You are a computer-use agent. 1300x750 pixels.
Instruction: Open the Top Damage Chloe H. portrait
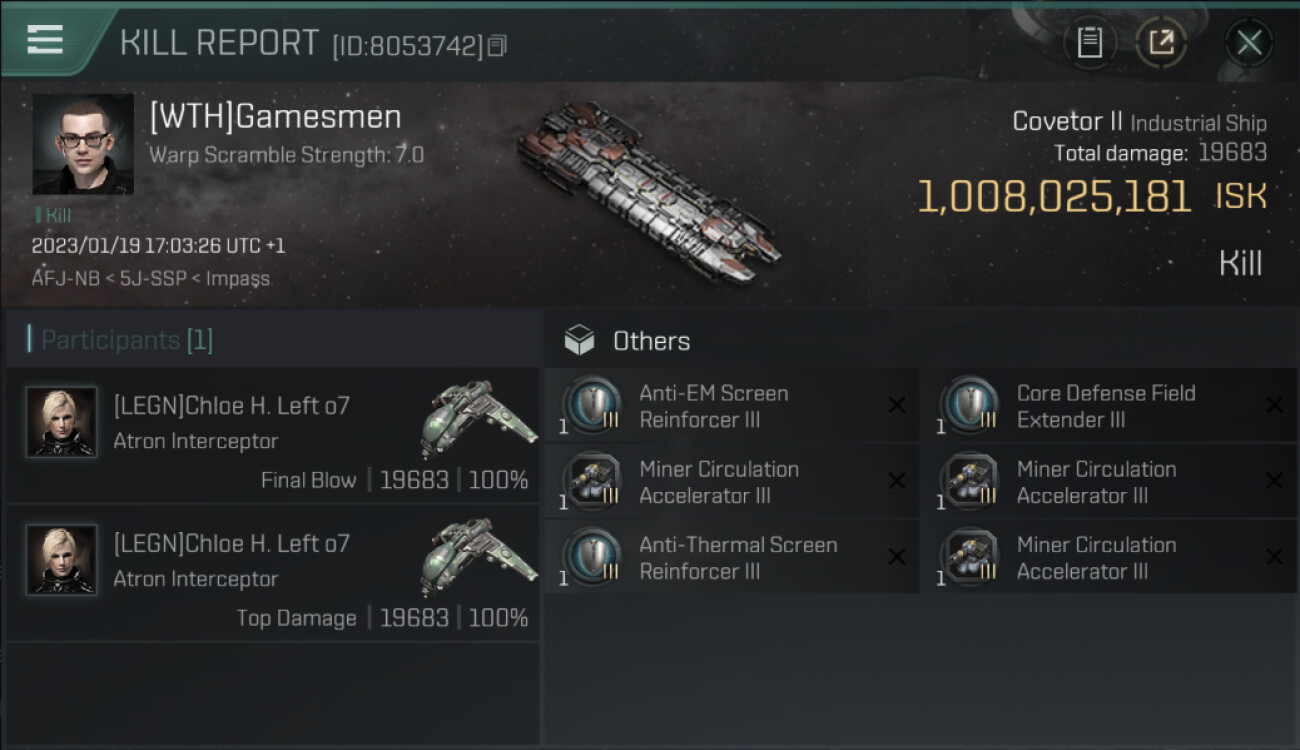point(62,560)
